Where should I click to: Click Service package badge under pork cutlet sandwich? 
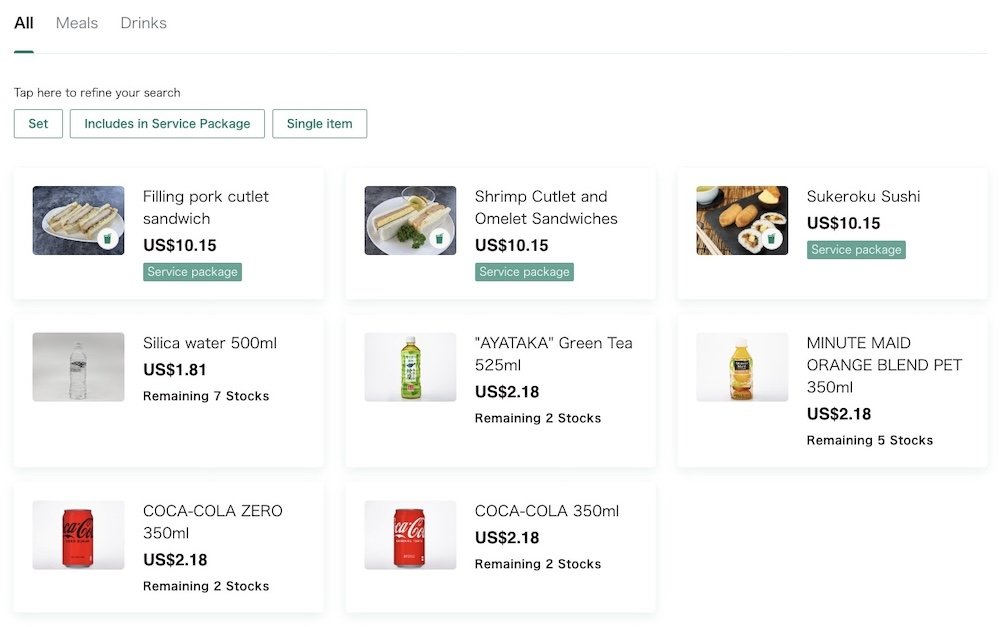pos(192,272)
